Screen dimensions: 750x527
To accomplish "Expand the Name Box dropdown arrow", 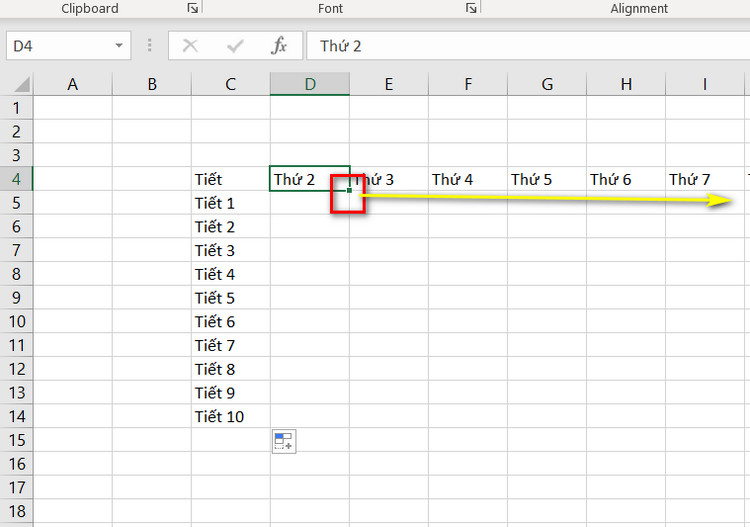I will tap(119, 46).
